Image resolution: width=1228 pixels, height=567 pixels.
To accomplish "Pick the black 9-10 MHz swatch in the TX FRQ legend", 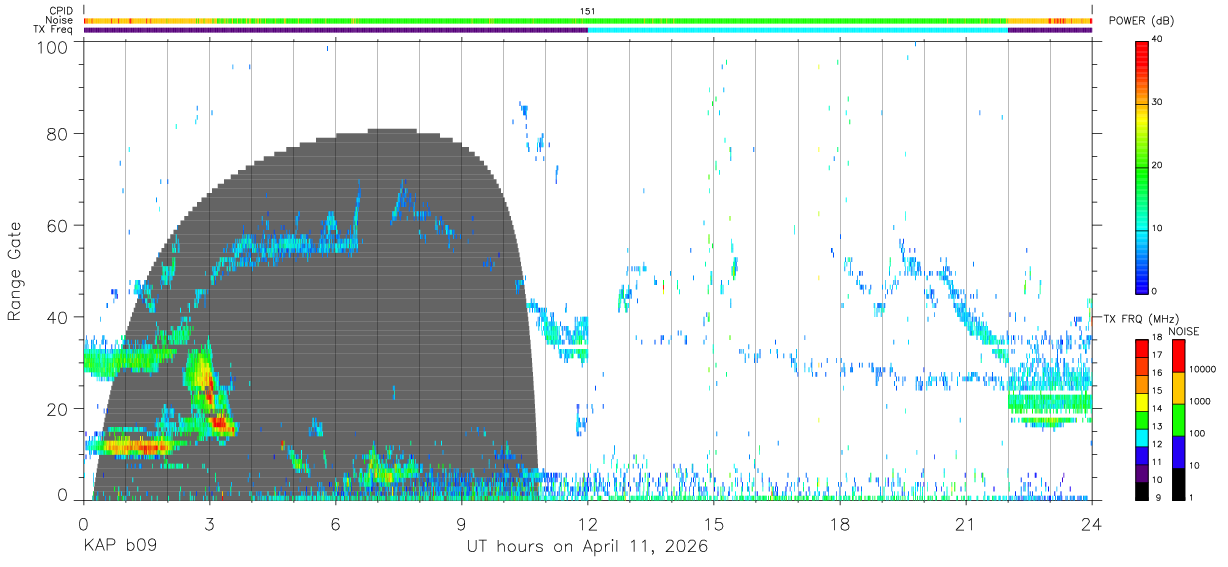I will tap(1141, 489).
